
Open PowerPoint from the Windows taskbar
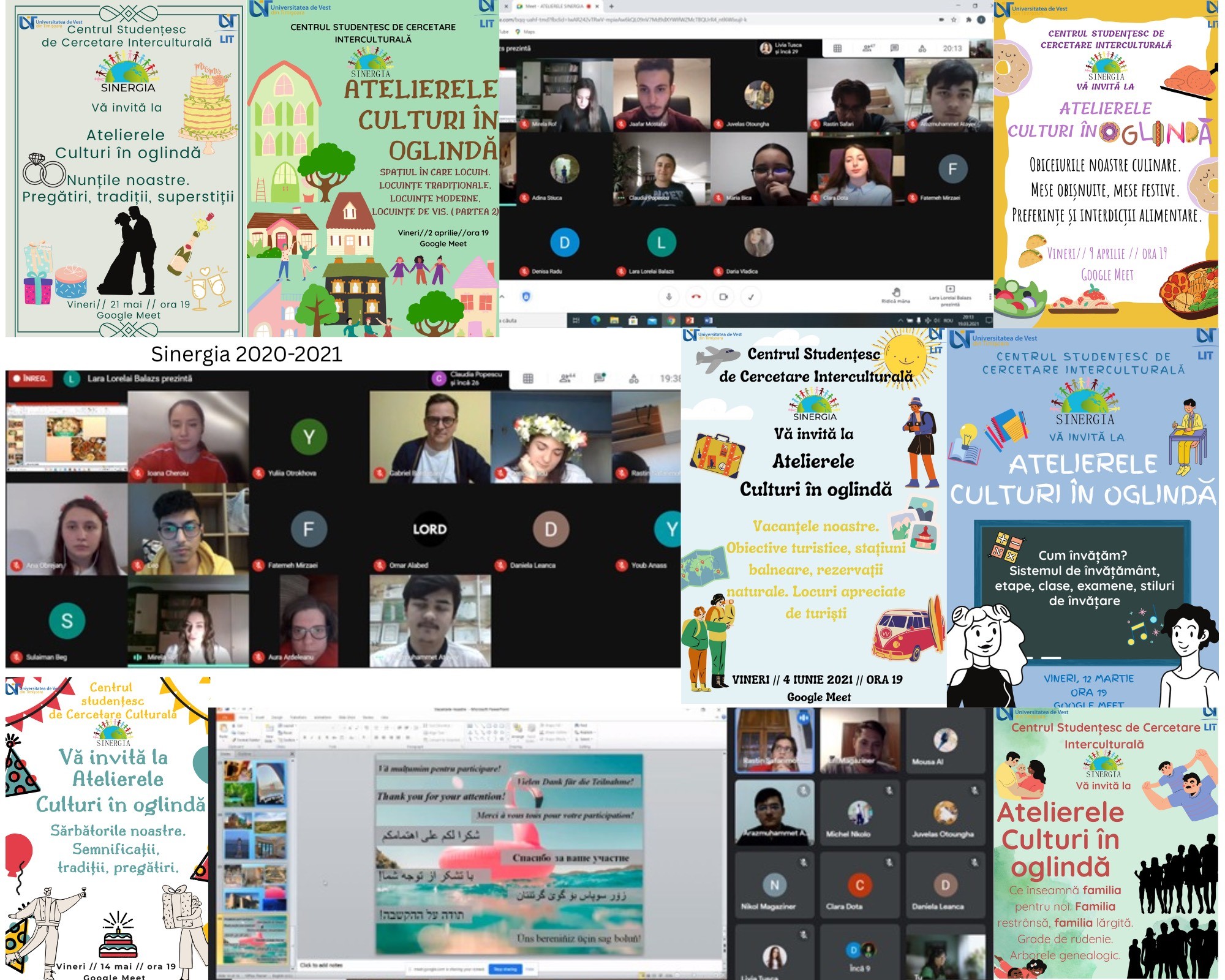coord(690,320)
